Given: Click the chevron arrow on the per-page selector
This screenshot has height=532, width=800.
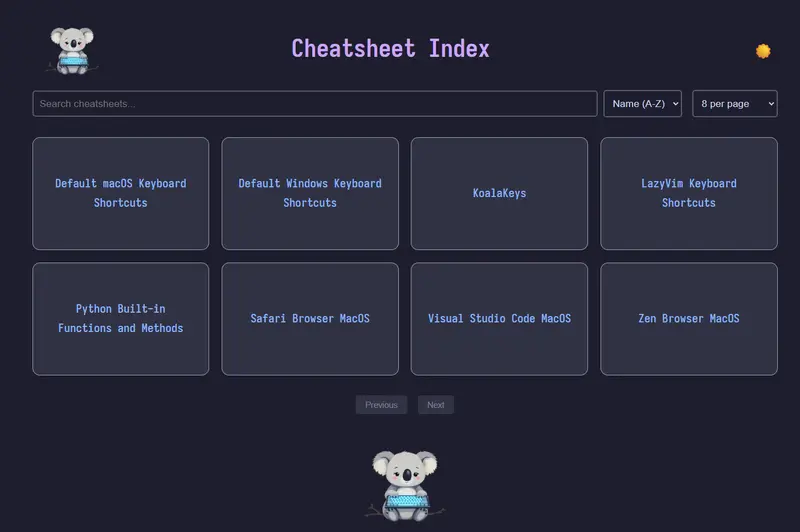Looking at the screenshot, I should point(768,104).
